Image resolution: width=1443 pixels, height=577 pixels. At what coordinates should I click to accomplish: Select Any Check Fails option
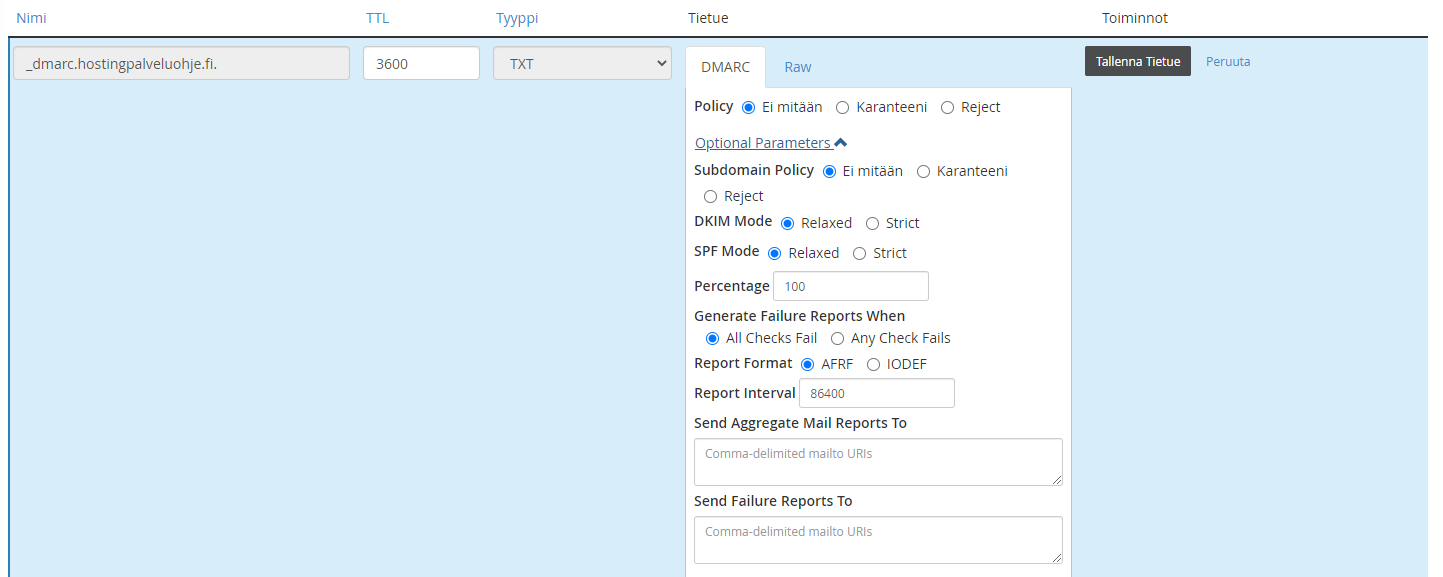(x=838, y=338)
